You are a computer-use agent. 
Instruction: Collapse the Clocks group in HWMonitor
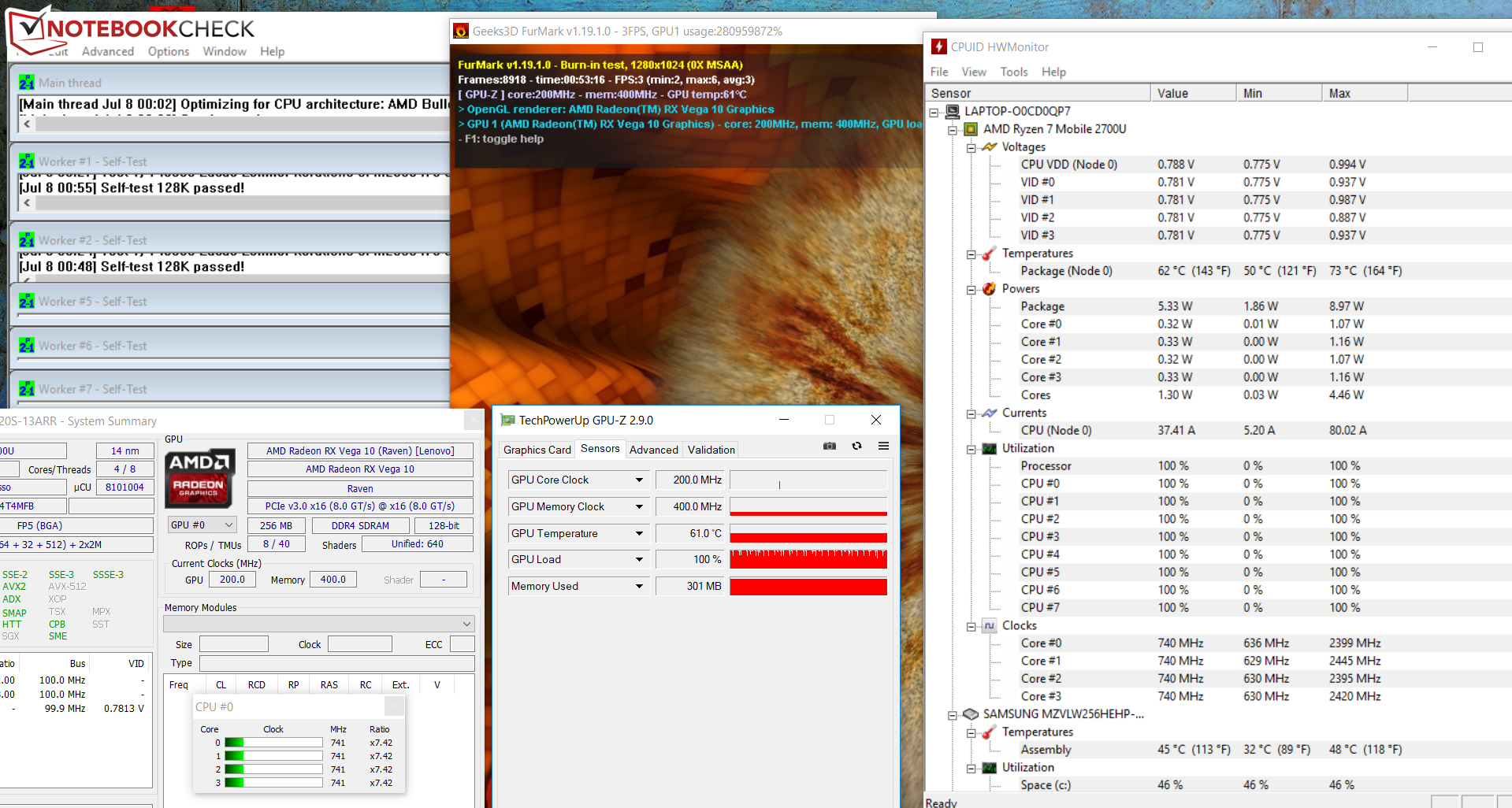pyautogui.click(x=971, y=626)
